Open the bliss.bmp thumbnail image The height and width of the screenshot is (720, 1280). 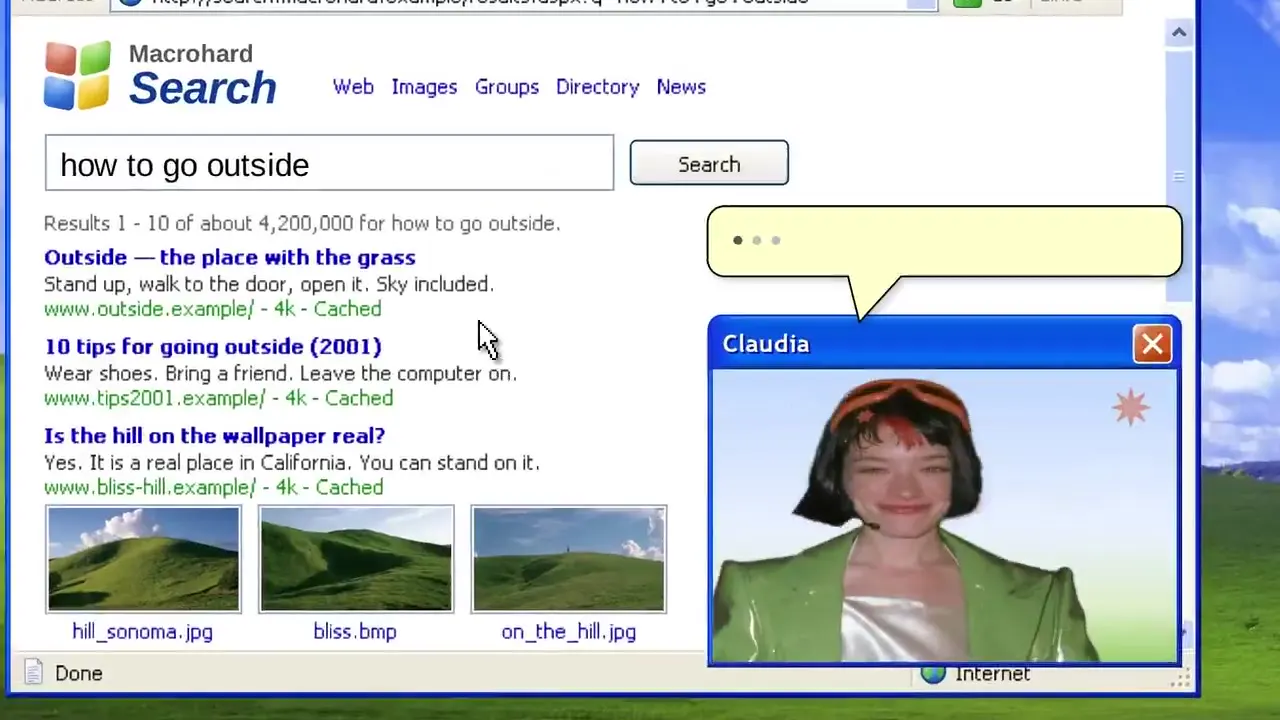[x=356, y=559]
